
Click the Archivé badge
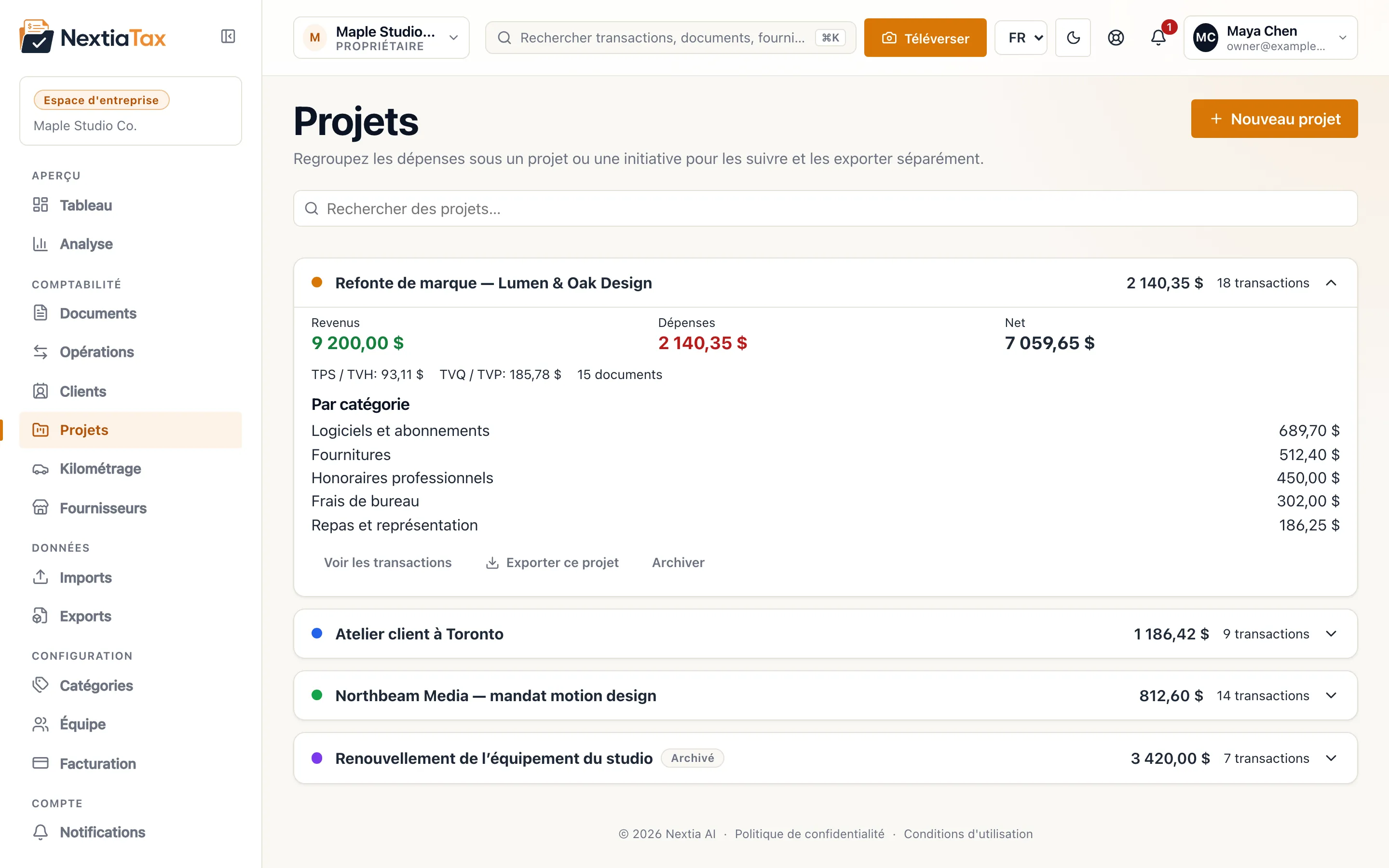692,758
